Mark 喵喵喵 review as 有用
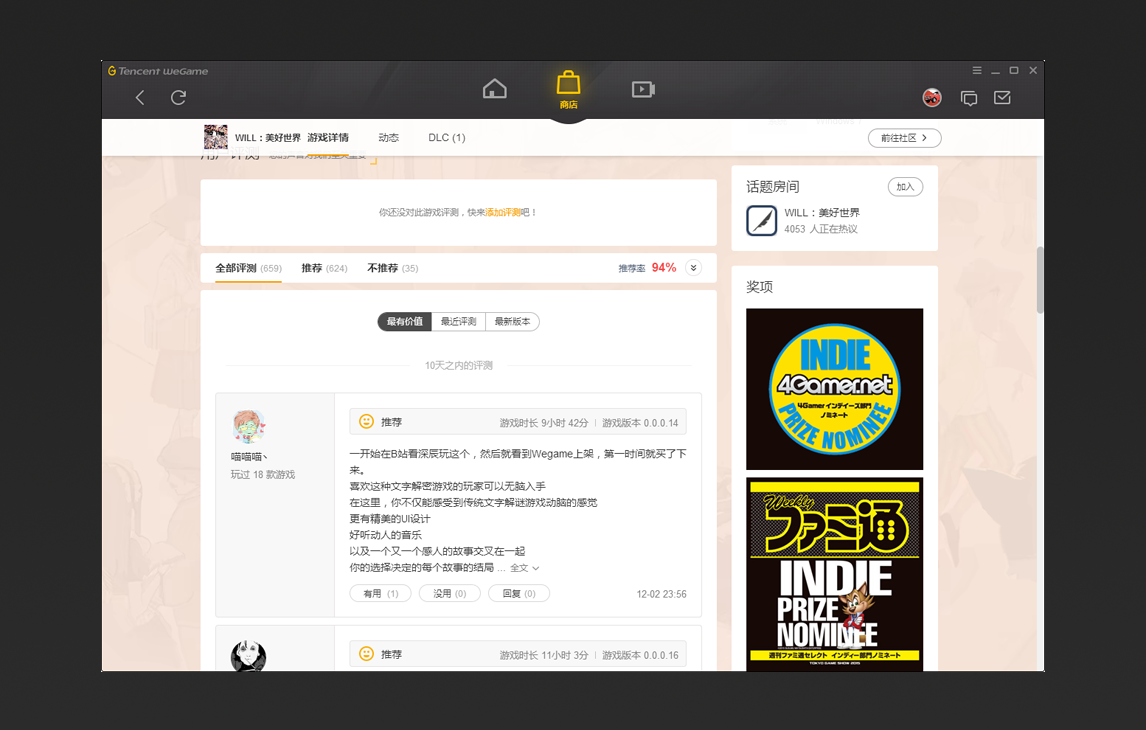 tap(380, 593)
